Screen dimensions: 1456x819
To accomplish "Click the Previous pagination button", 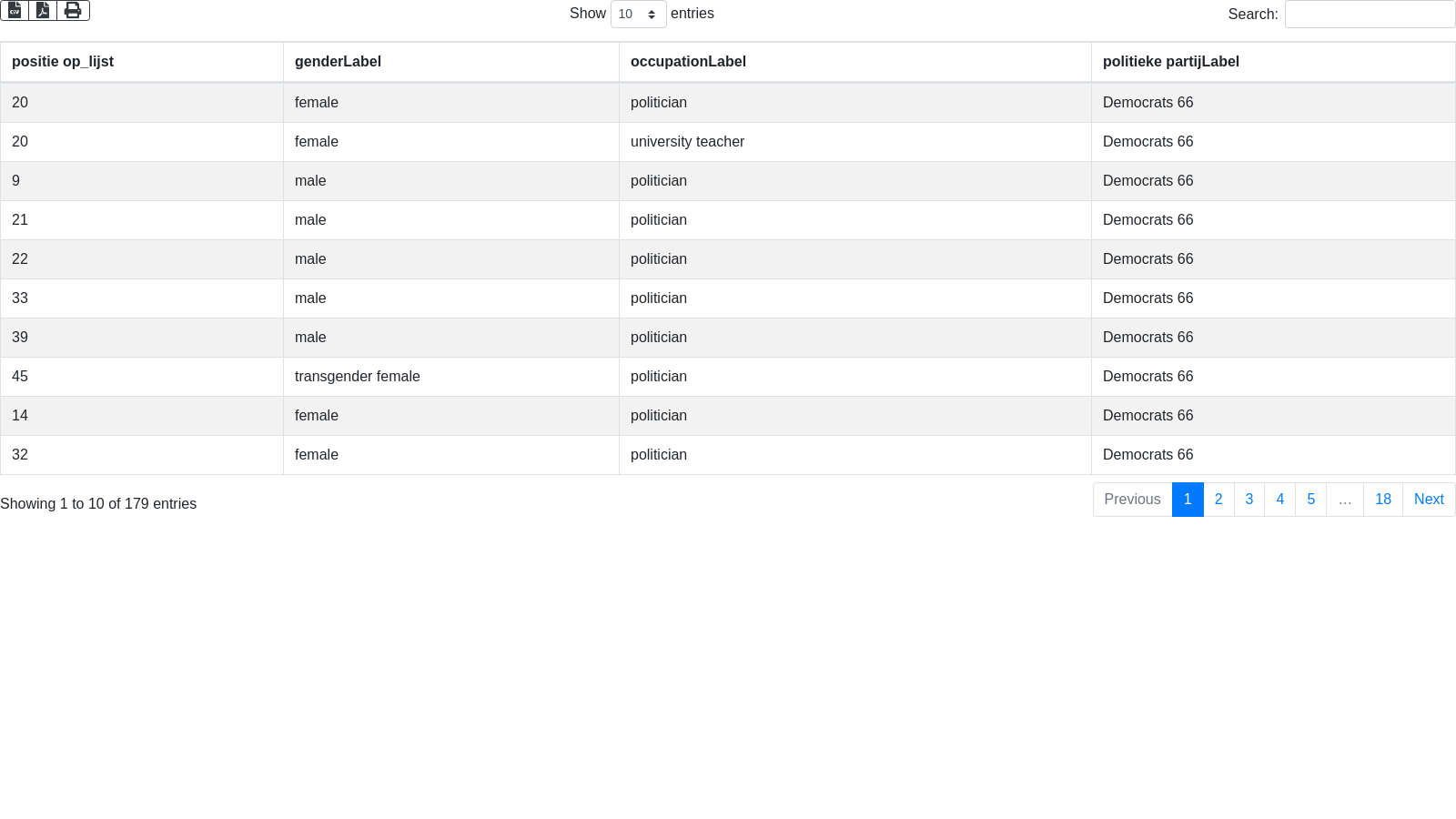I will point(1132,500).
